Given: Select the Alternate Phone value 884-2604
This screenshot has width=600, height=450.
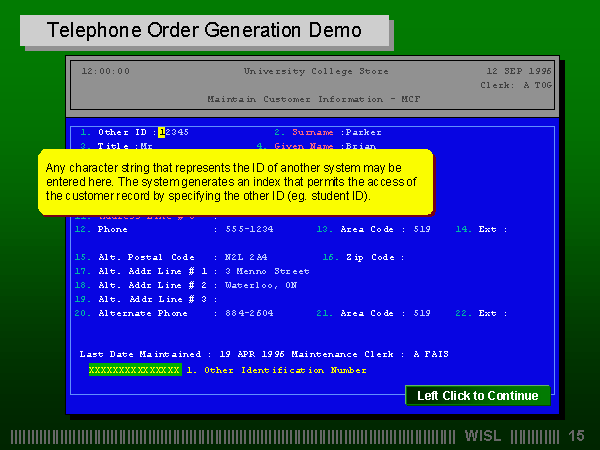Looking at the screenshot, I should [247, 313].
